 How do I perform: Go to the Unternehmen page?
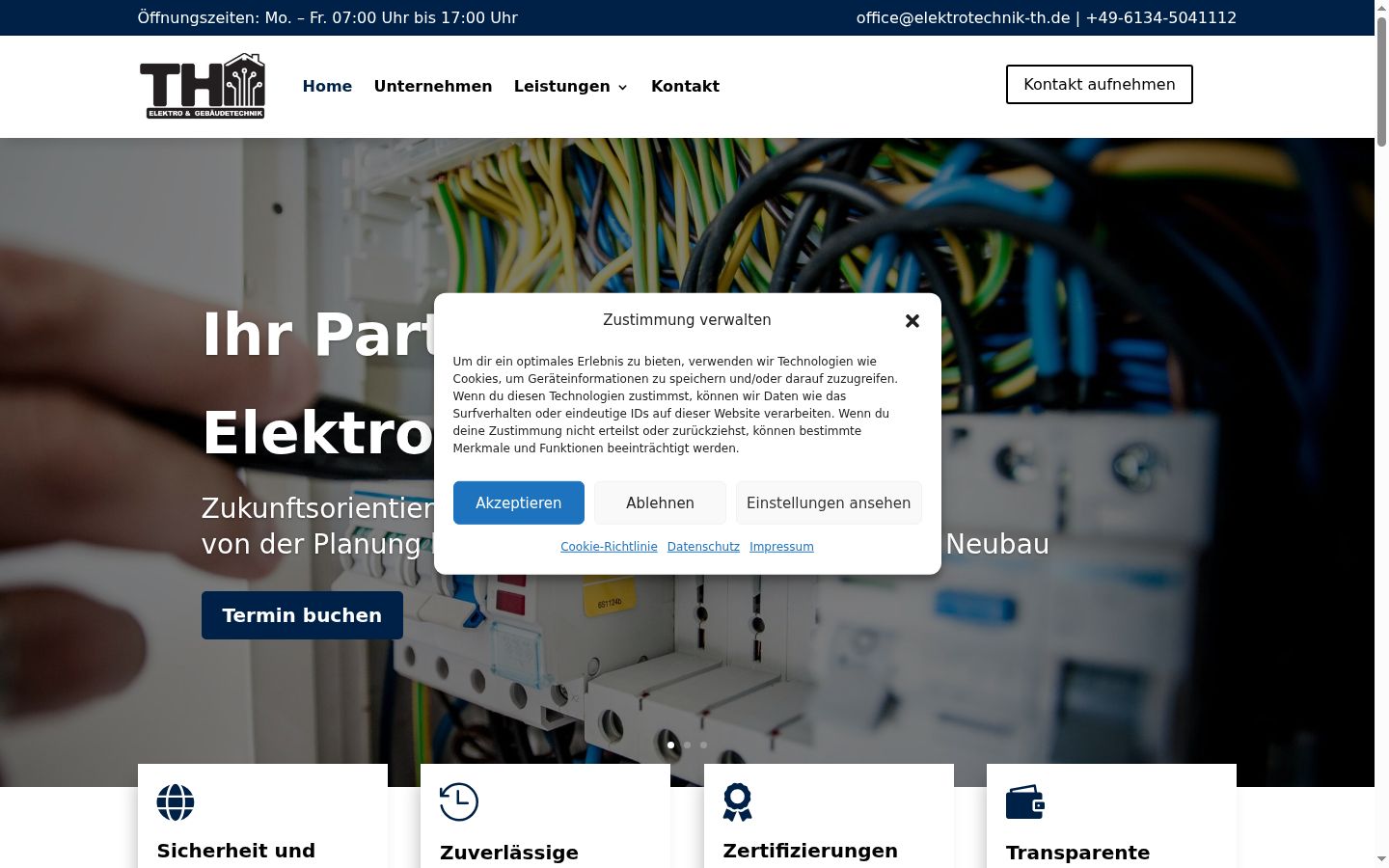[x=433, y=87]
